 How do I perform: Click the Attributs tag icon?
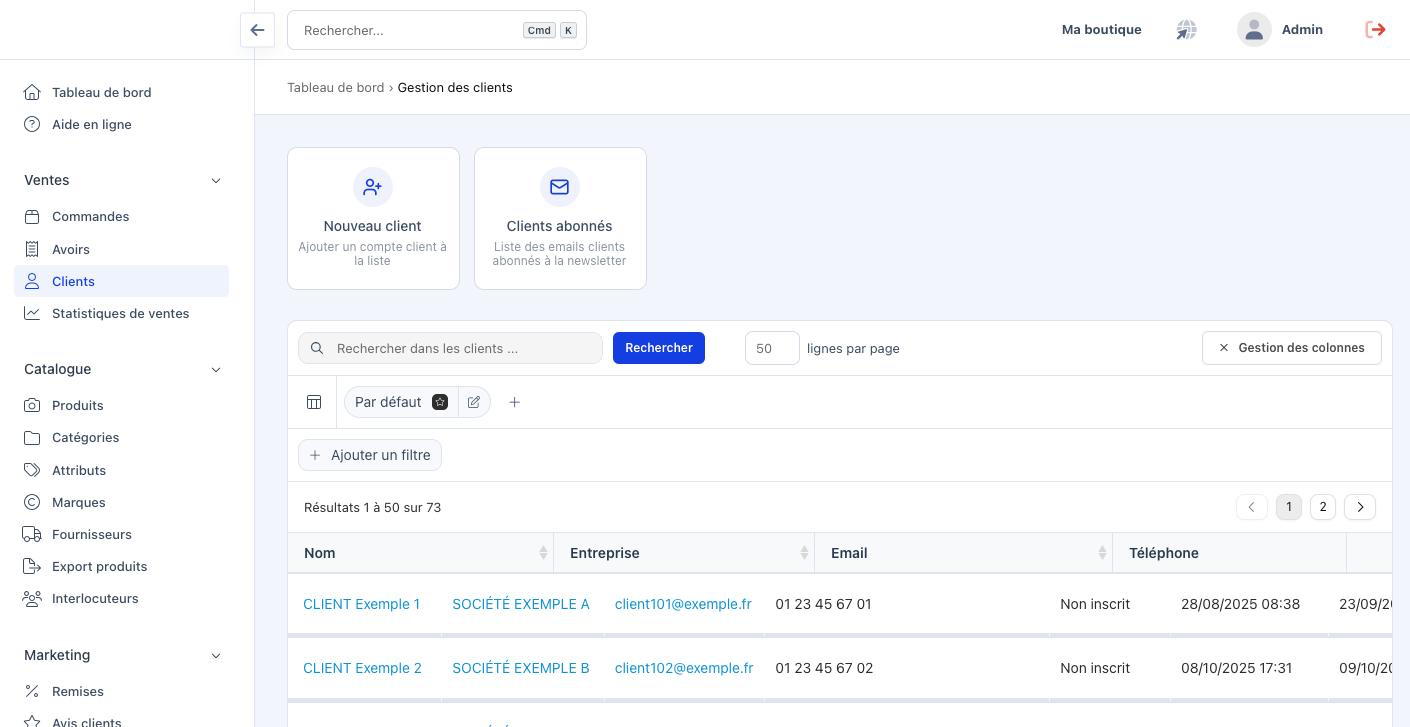(x=32, y=470)
